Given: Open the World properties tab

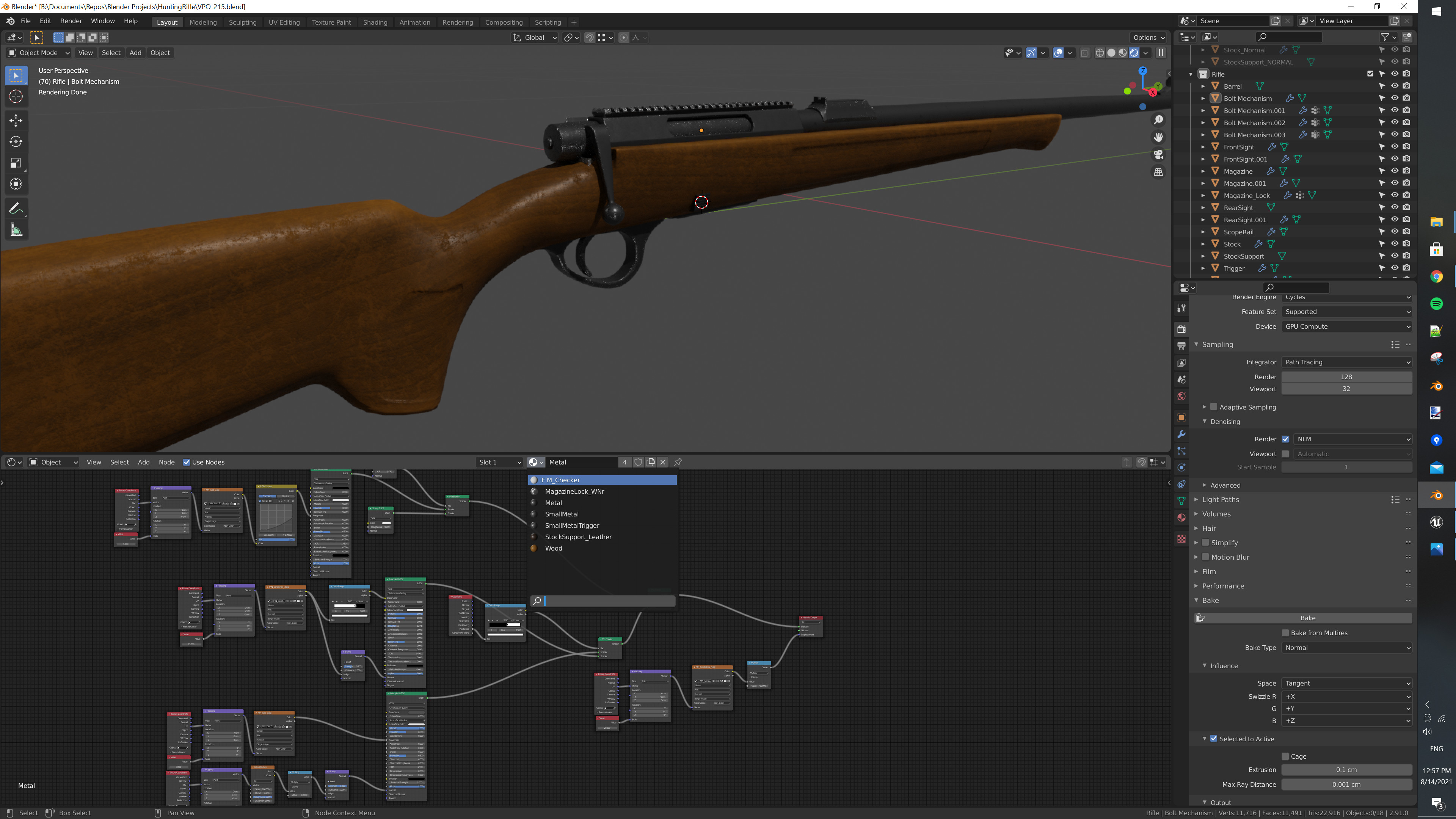Looking at the screenshot, I should [x=1181, y=396].
